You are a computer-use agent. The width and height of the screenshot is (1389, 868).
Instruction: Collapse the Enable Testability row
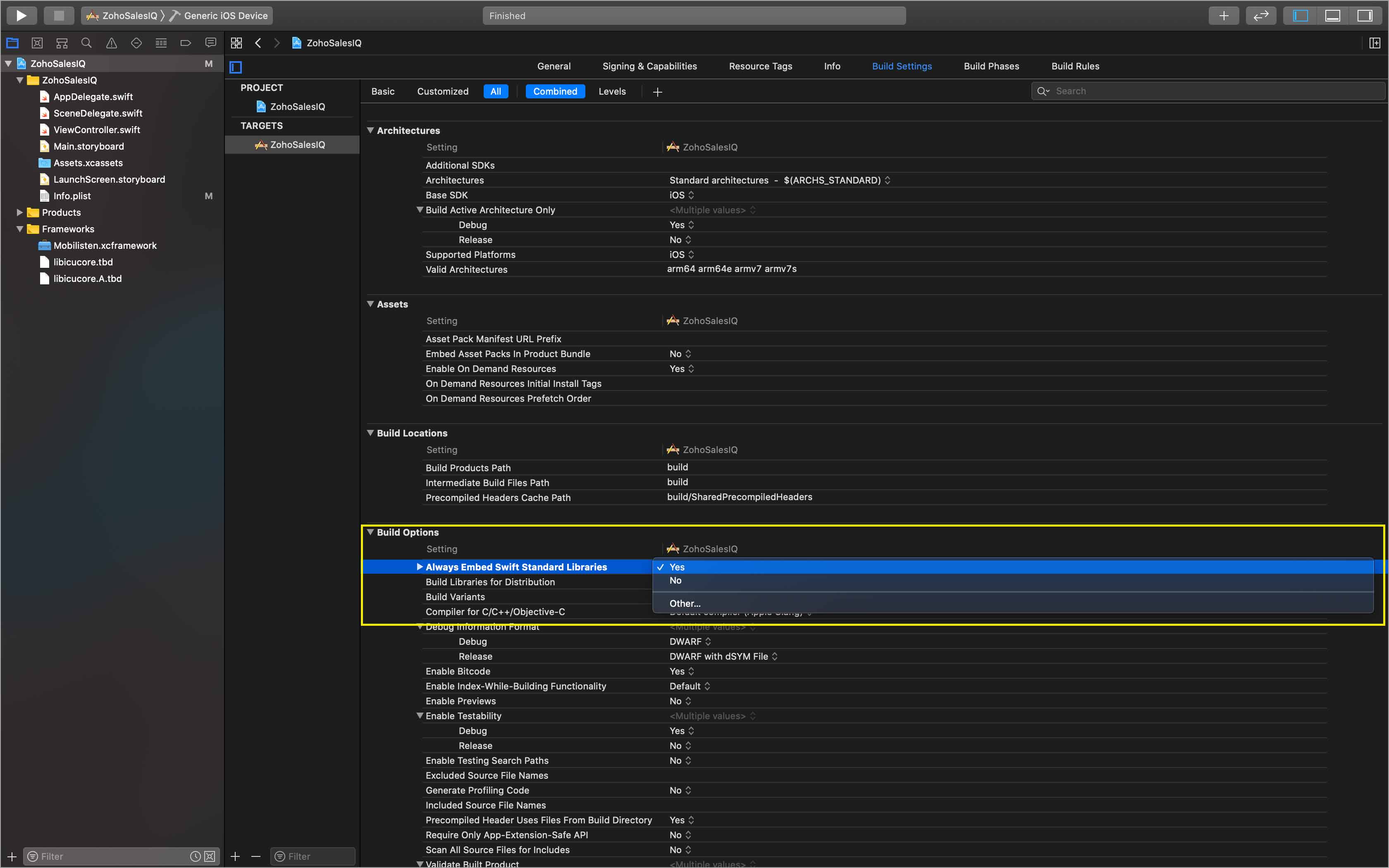pyautogui.click(x=420, y=715)
